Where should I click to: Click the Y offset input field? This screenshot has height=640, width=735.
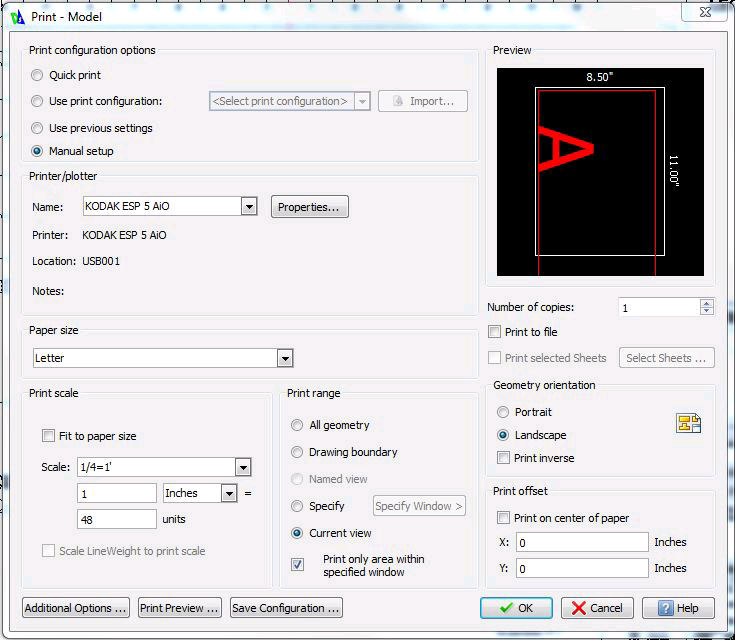click(582, 568)
